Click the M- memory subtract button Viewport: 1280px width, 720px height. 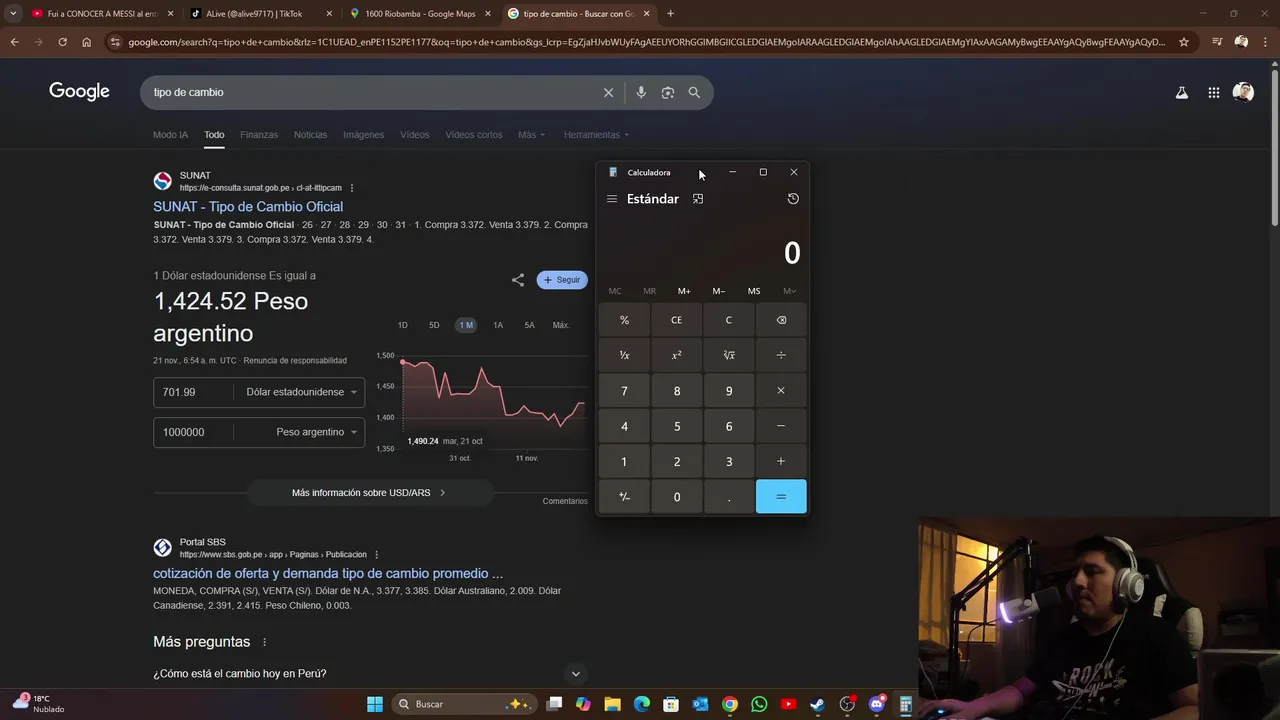pos(719,291)
